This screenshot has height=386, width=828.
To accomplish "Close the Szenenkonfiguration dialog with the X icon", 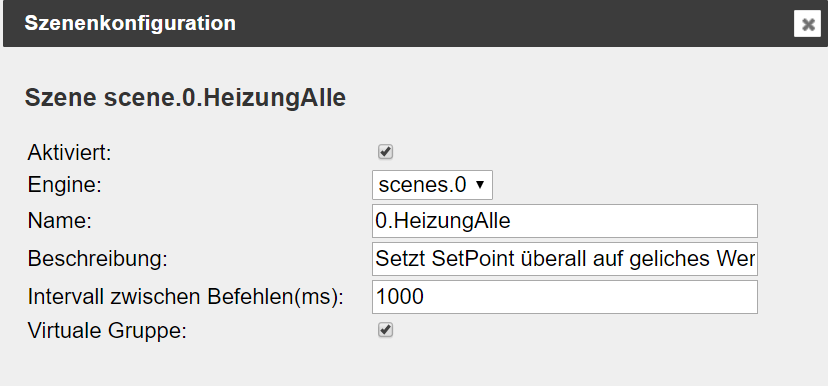I will pos(807,24).
